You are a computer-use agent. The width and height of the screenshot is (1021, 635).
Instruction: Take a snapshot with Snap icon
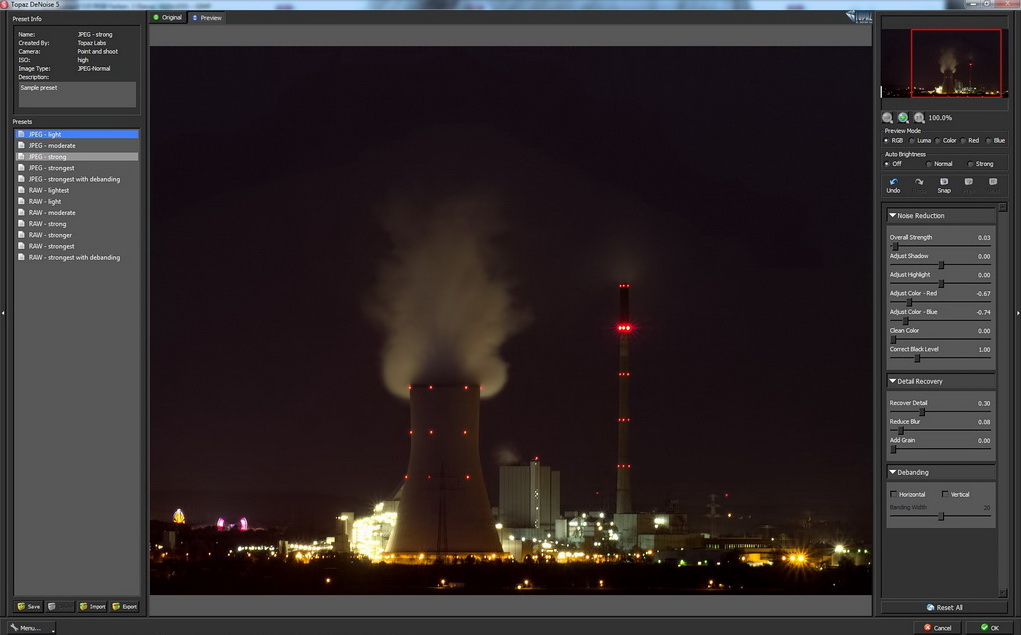[x=944, y=182]
